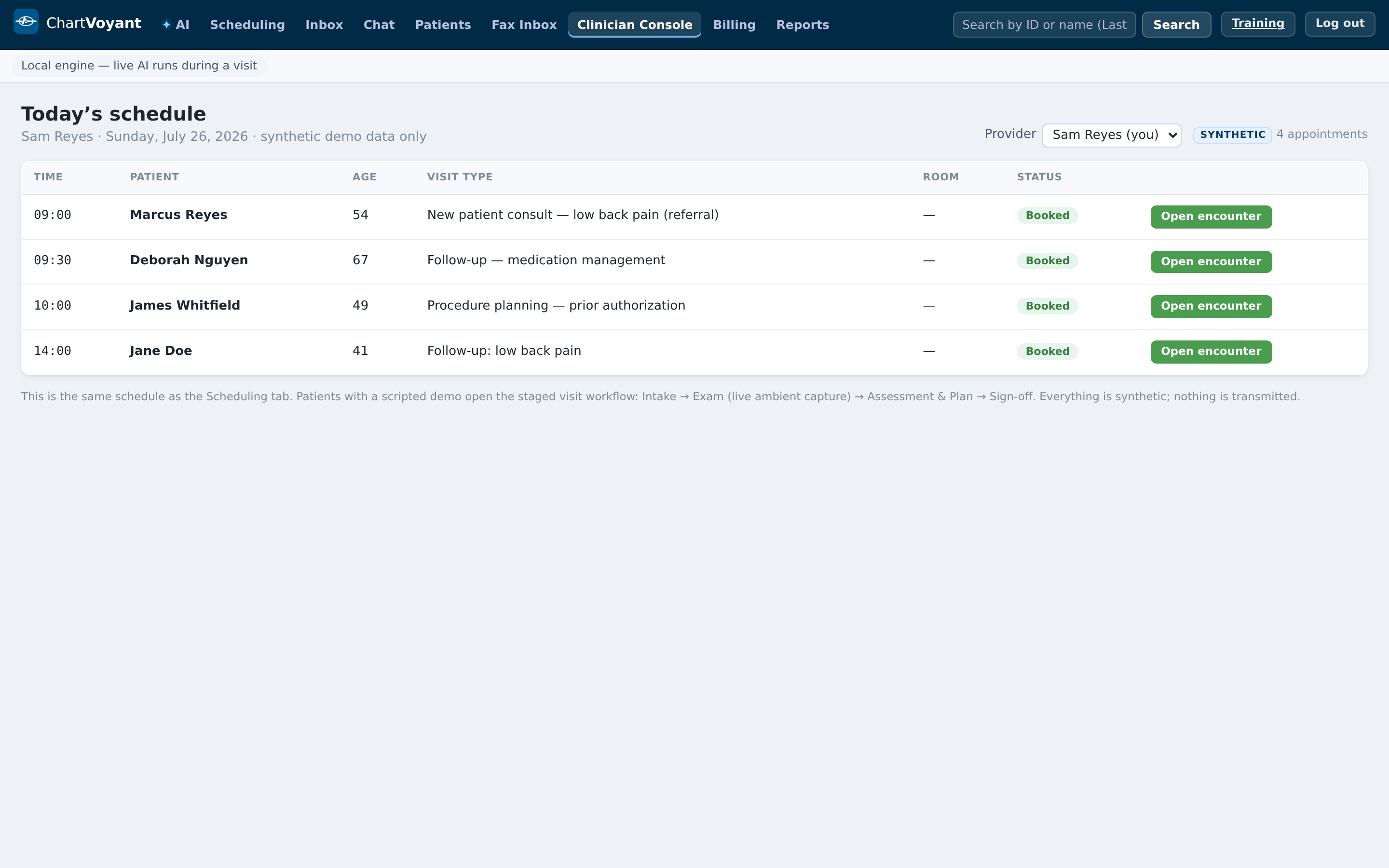This screenshot has height=868, width=1389.
Task: Click 'Follow-up: low back pain' visit type
Action: (504, 351)
